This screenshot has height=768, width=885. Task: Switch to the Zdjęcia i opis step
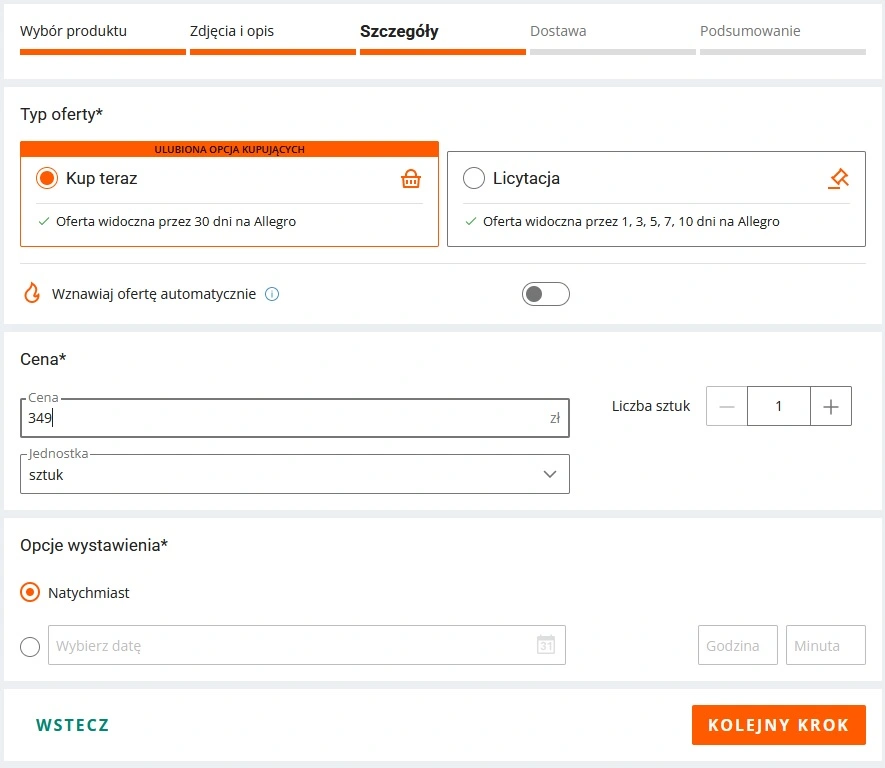[x=232, y=31]
